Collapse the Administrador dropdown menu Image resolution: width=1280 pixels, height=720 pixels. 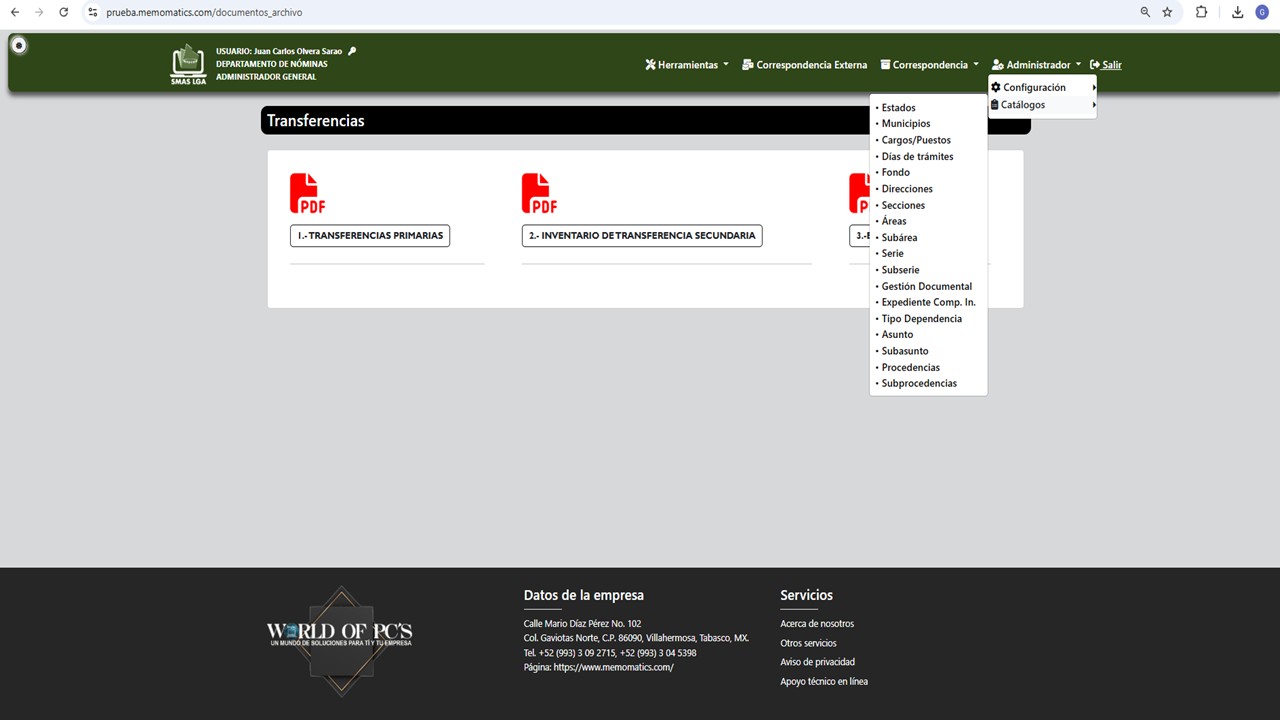1037,65
